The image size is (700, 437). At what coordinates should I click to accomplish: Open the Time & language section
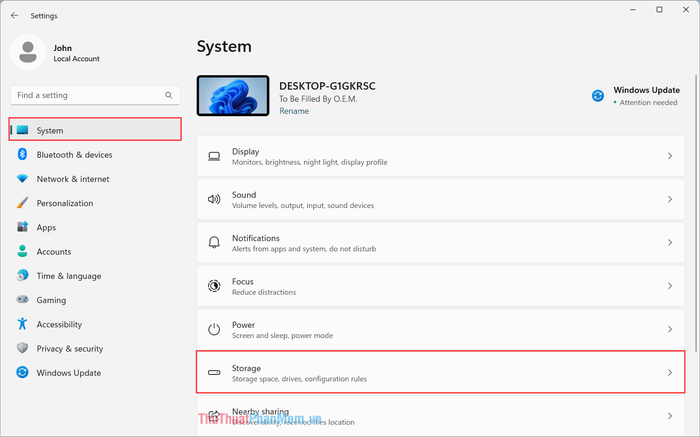click(95, 275)
